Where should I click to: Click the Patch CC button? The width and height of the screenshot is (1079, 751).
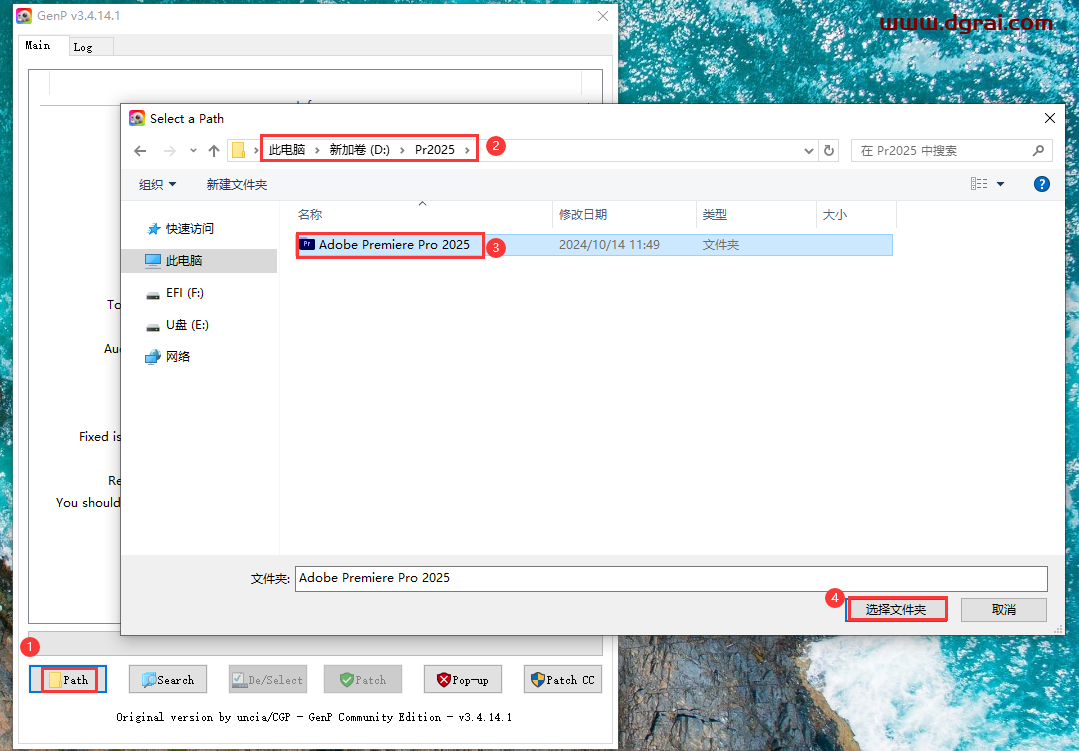coord(562,679)
